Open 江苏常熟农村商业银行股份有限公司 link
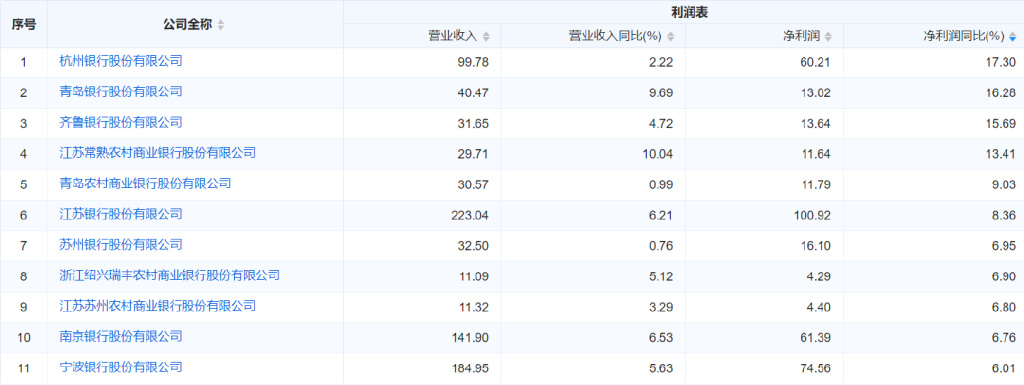This screenshot has width=1024, height=385. 157,153
